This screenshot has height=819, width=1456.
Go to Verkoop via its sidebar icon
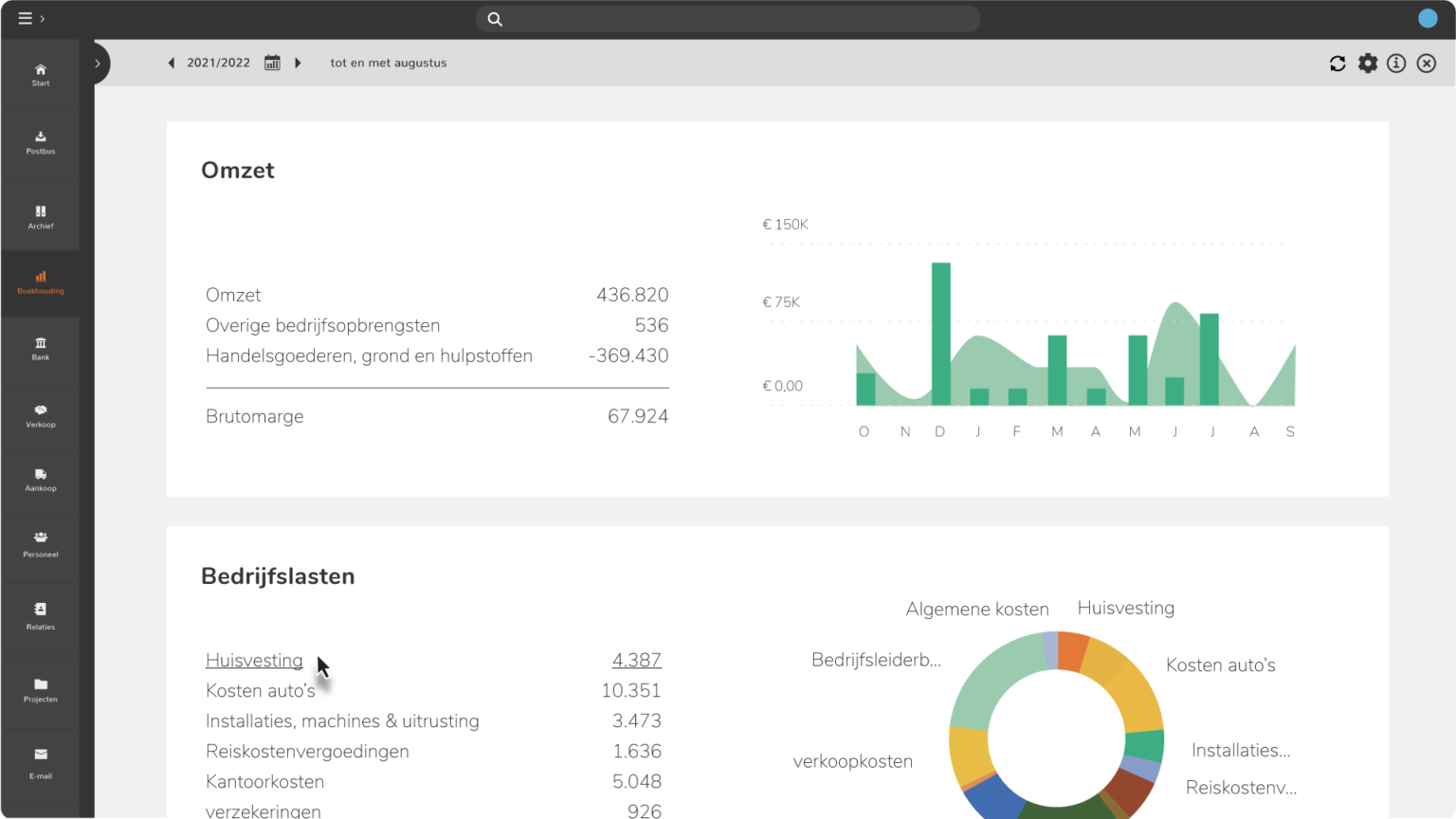pos(40,414)
